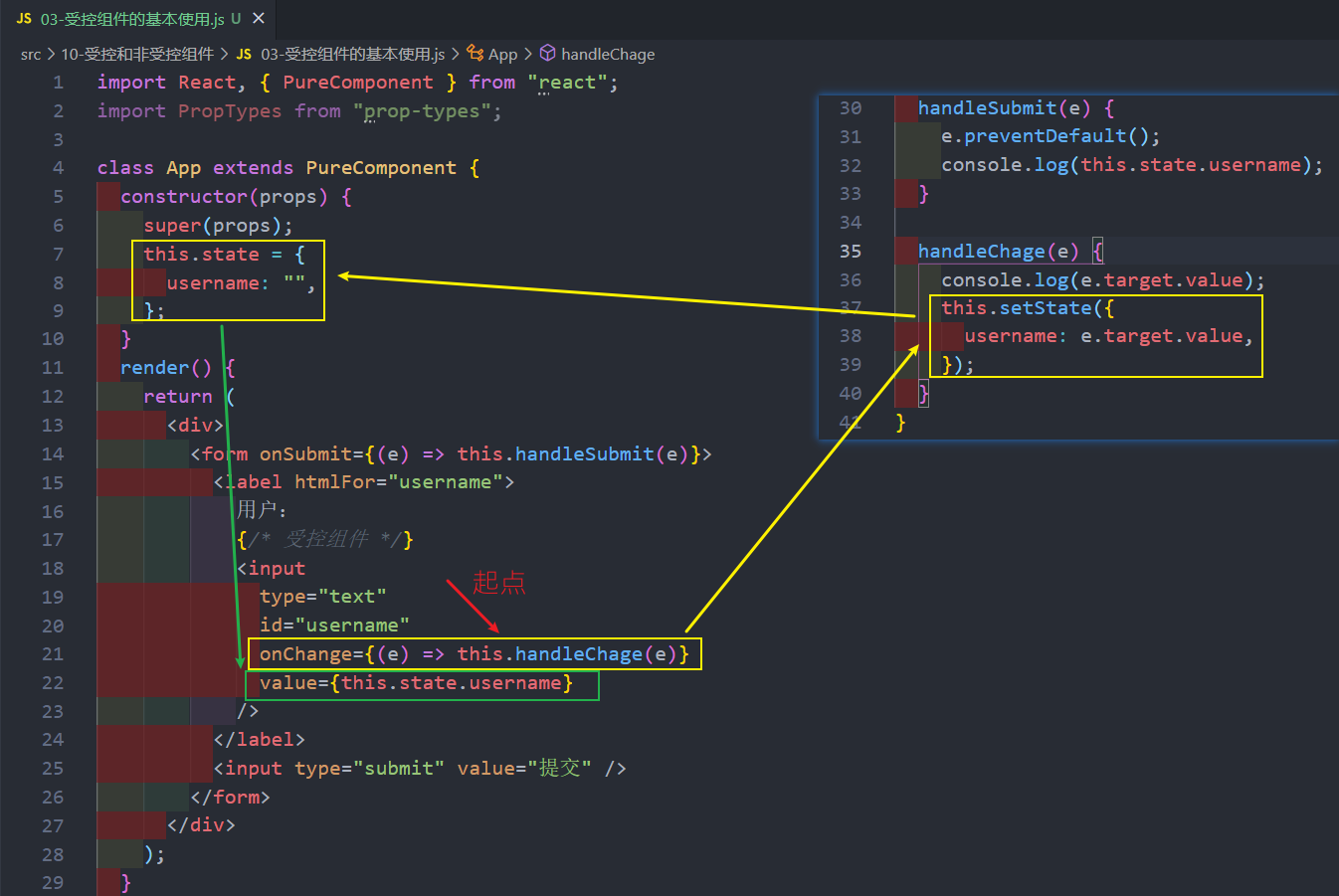Click the JS file icon in the editor tab

(x=24, y=19)
